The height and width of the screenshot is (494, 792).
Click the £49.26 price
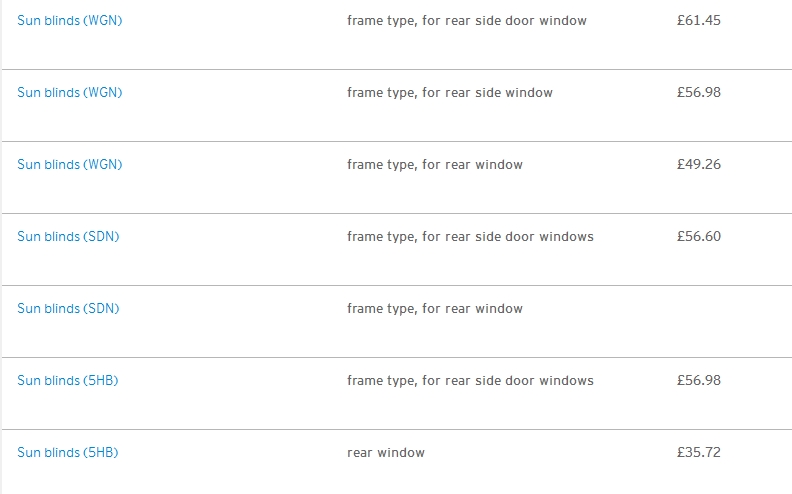699,165
